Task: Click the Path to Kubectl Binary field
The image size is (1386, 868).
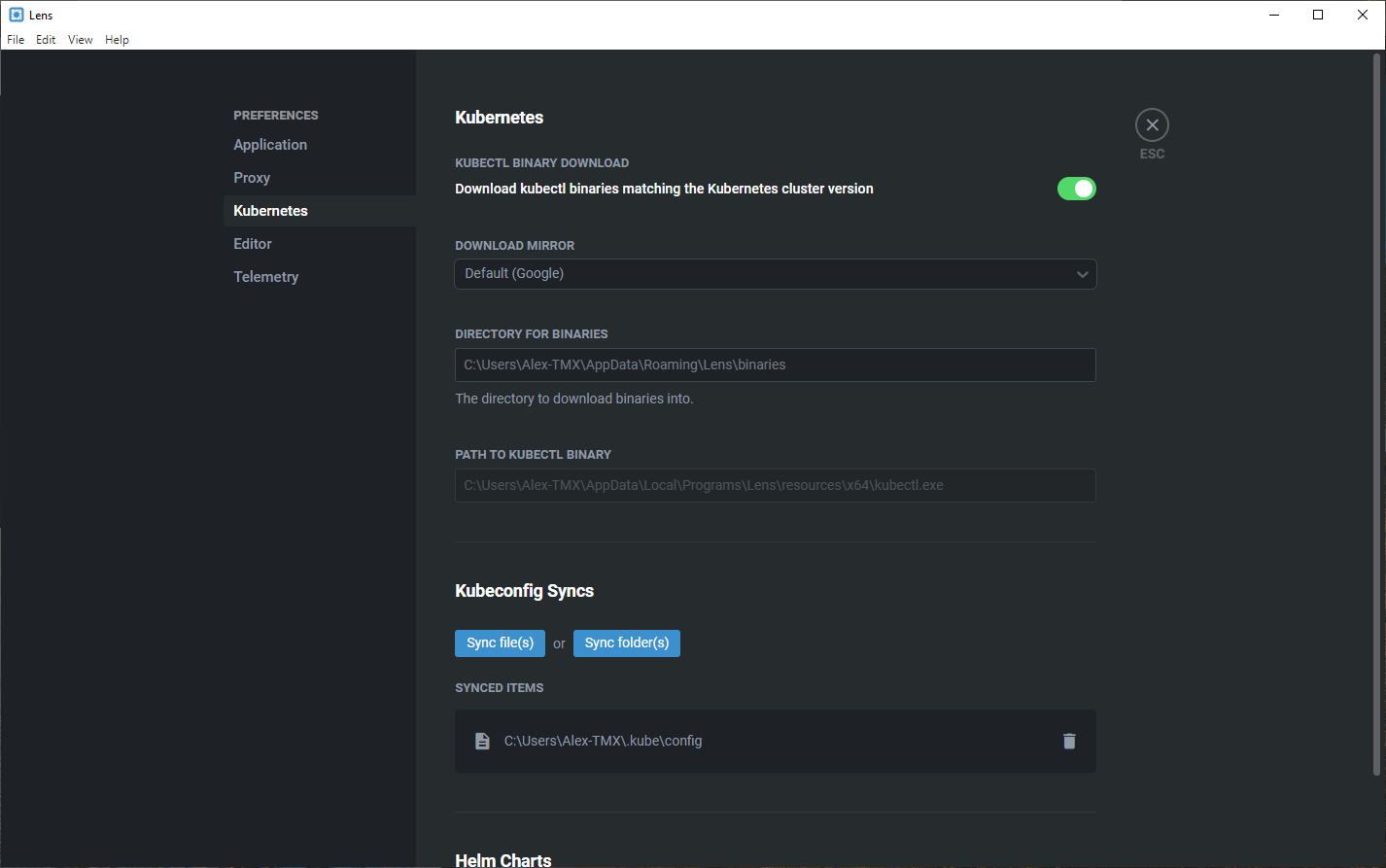Action: pos(776,486)
